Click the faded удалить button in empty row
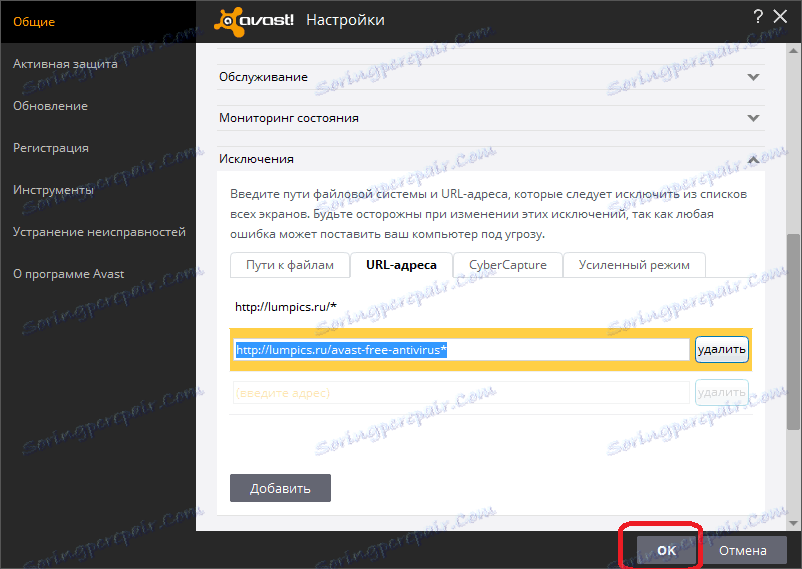Viewport: 802px width, 569px height. (x=722, y=392)
